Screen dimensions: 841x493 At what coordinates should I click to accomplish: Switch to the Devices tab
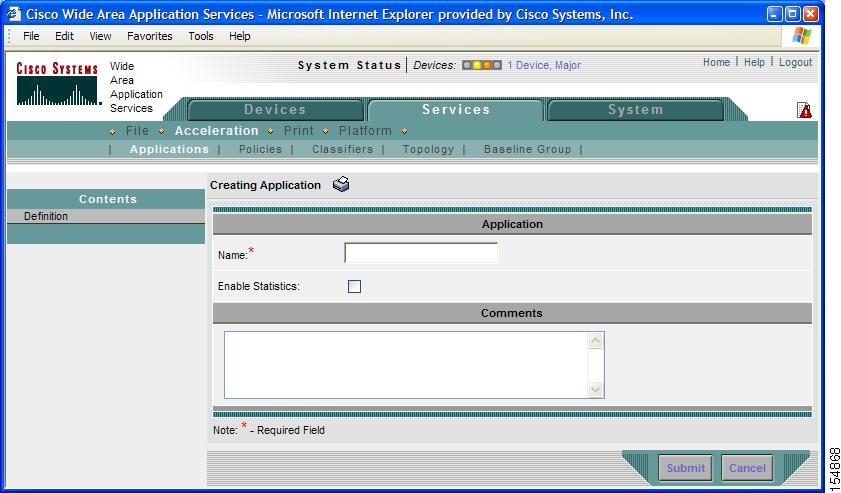[x=275, y=109]
